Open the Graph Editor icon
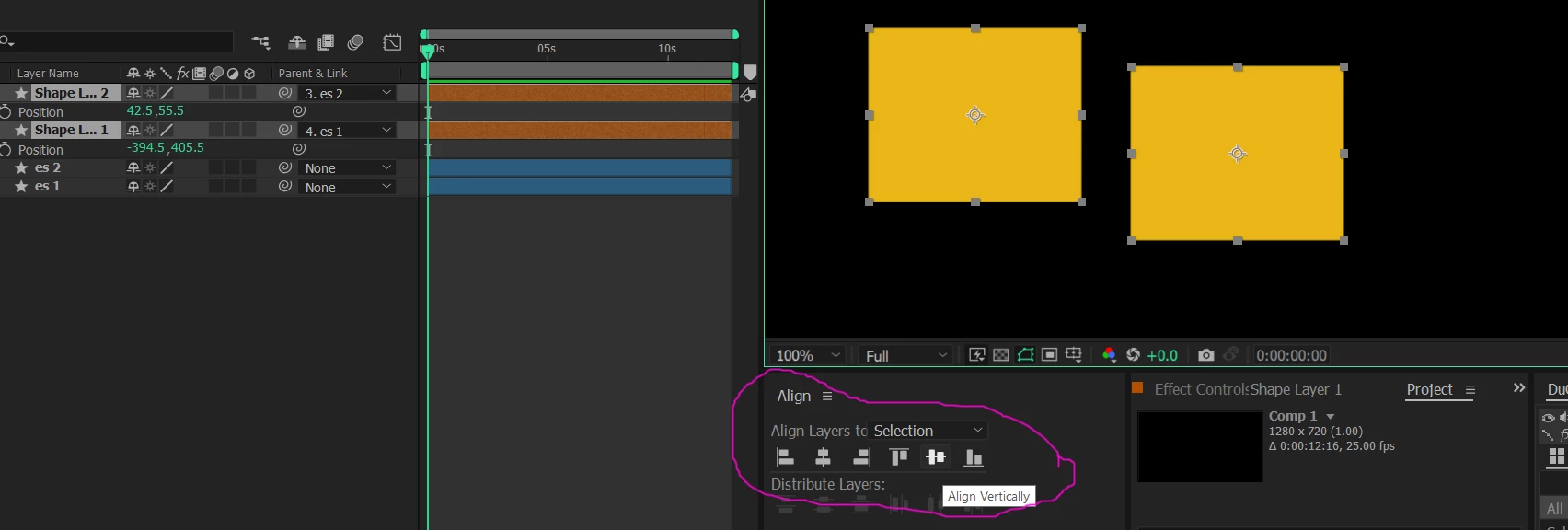This screenshot has height=530, width=1568. coord(392,42)
